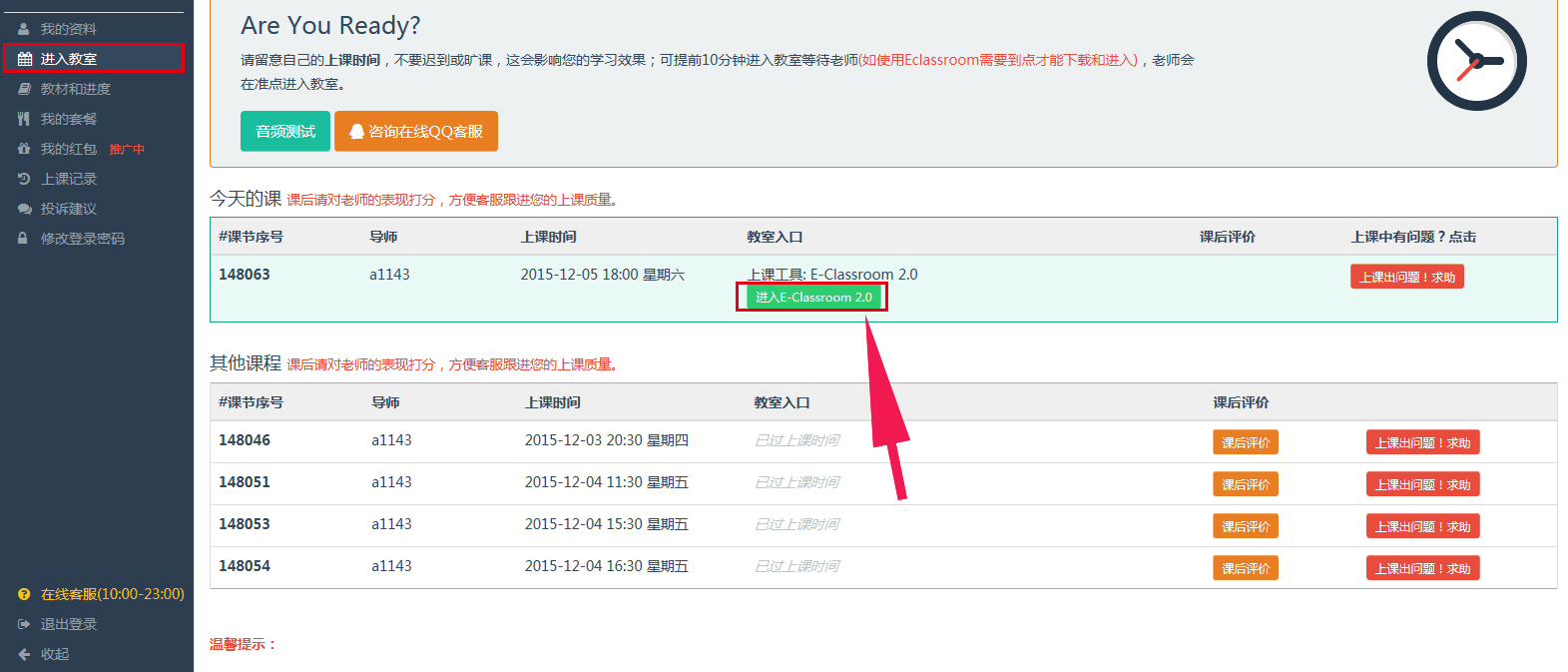Click the history icon beside 上课记录

tap(24, 179)
